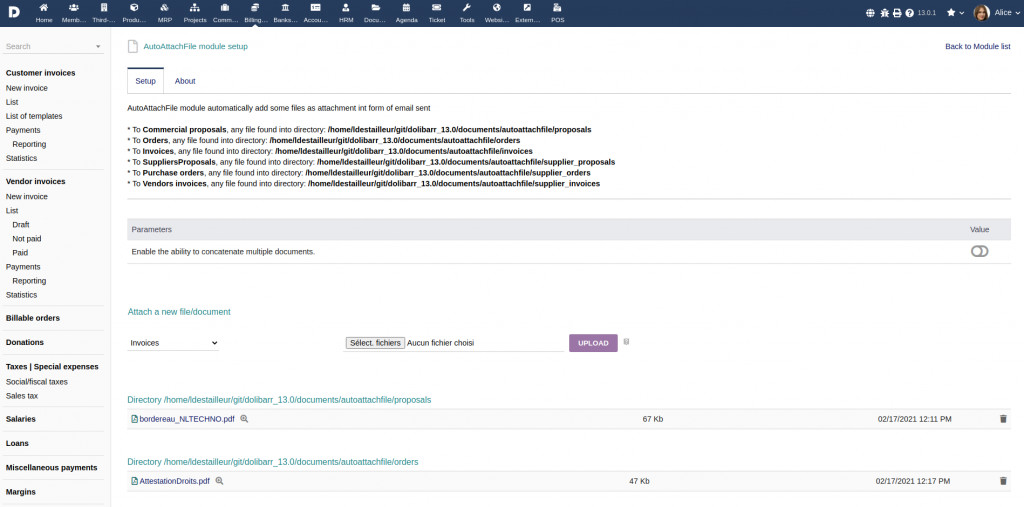Open the External site icon

[x=527, y=8]
